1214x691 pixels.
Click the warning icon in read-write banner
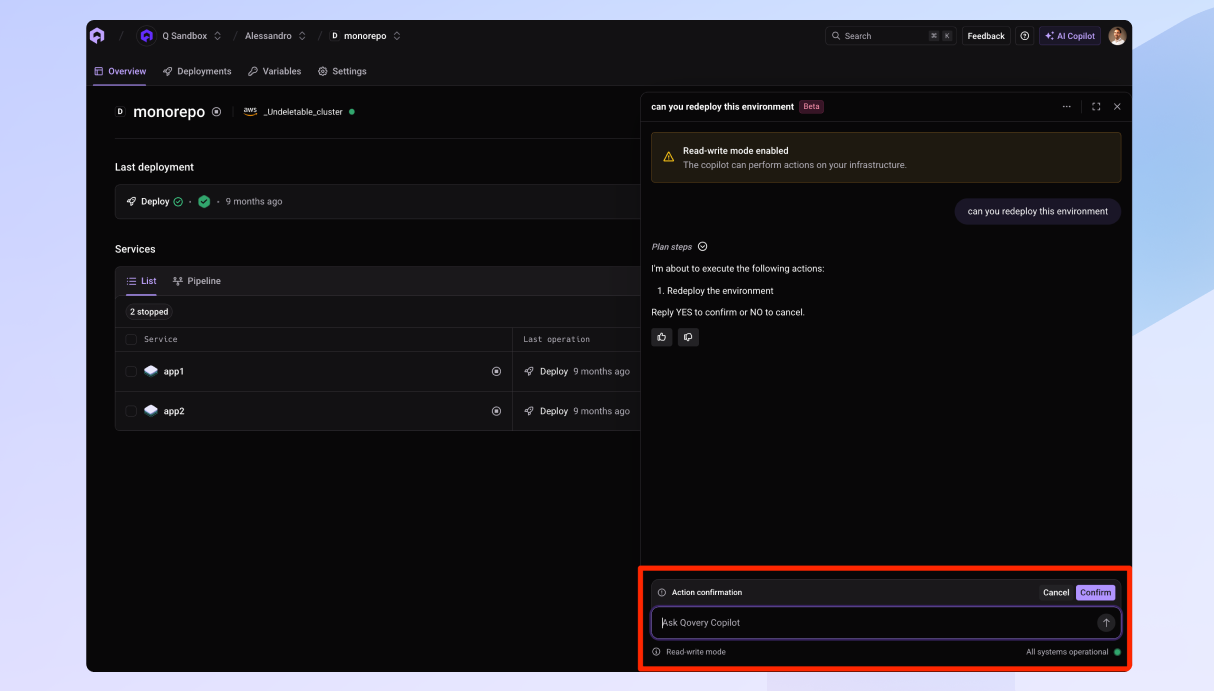pos(669,157)
